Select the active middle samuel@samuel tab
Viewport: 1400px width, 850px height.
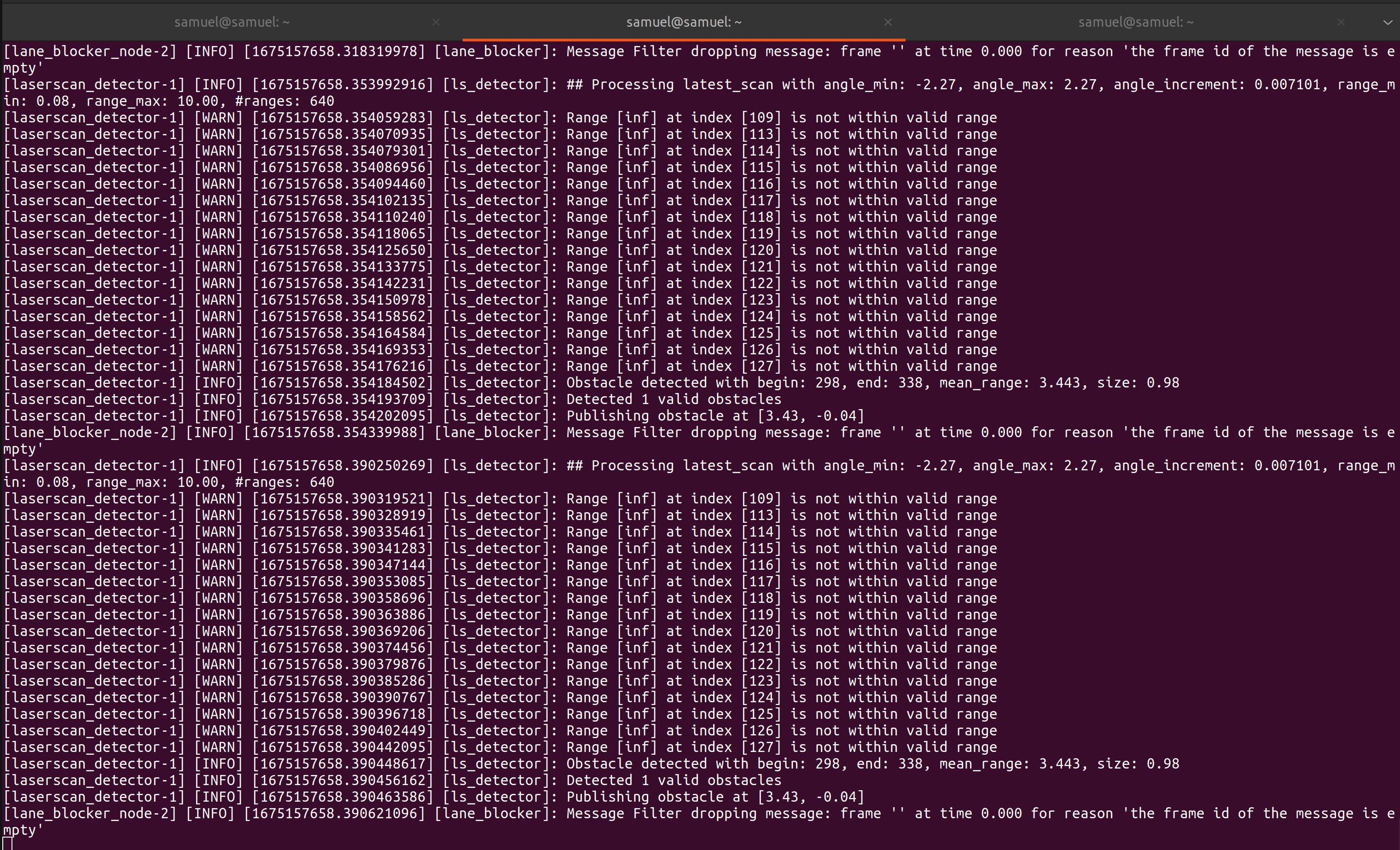684,22
